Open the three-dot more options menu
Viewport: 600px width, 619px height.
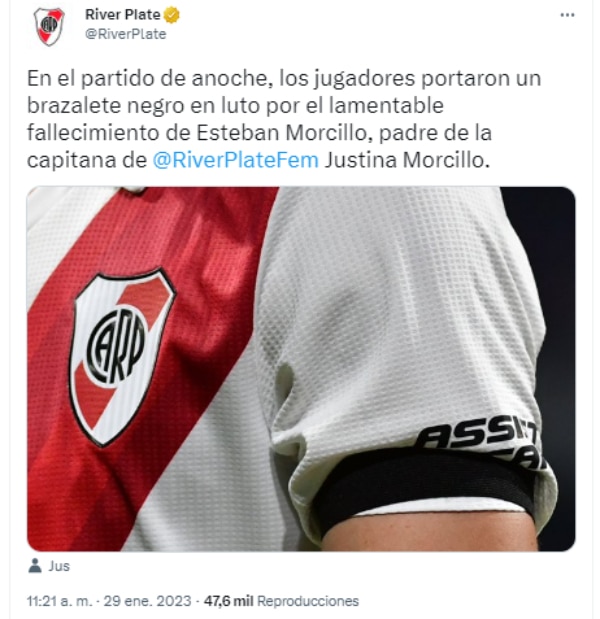pyautogui.click(x=567, y=15)
